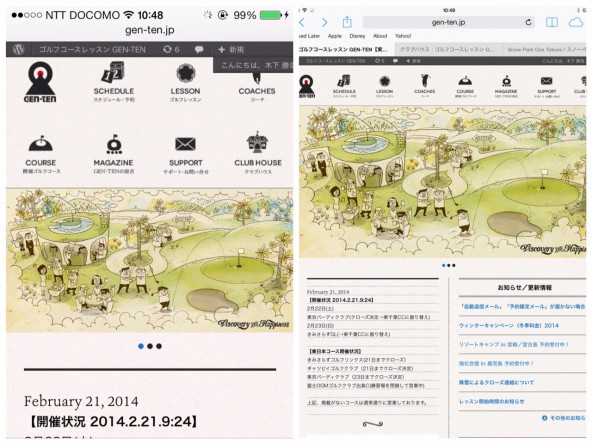Open iCloud tabs cloud icon

click(x=576, y=22)
